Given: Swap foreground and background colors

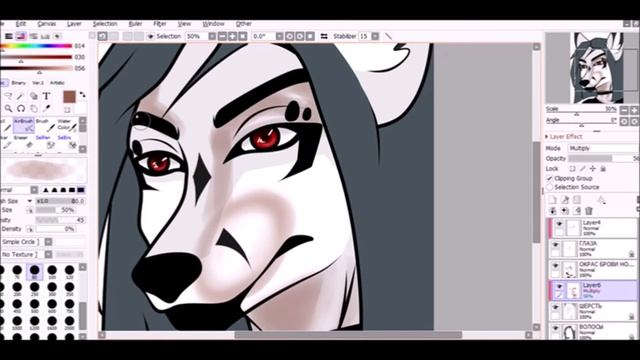Looking at the screenshot, I should pos(82,95).
